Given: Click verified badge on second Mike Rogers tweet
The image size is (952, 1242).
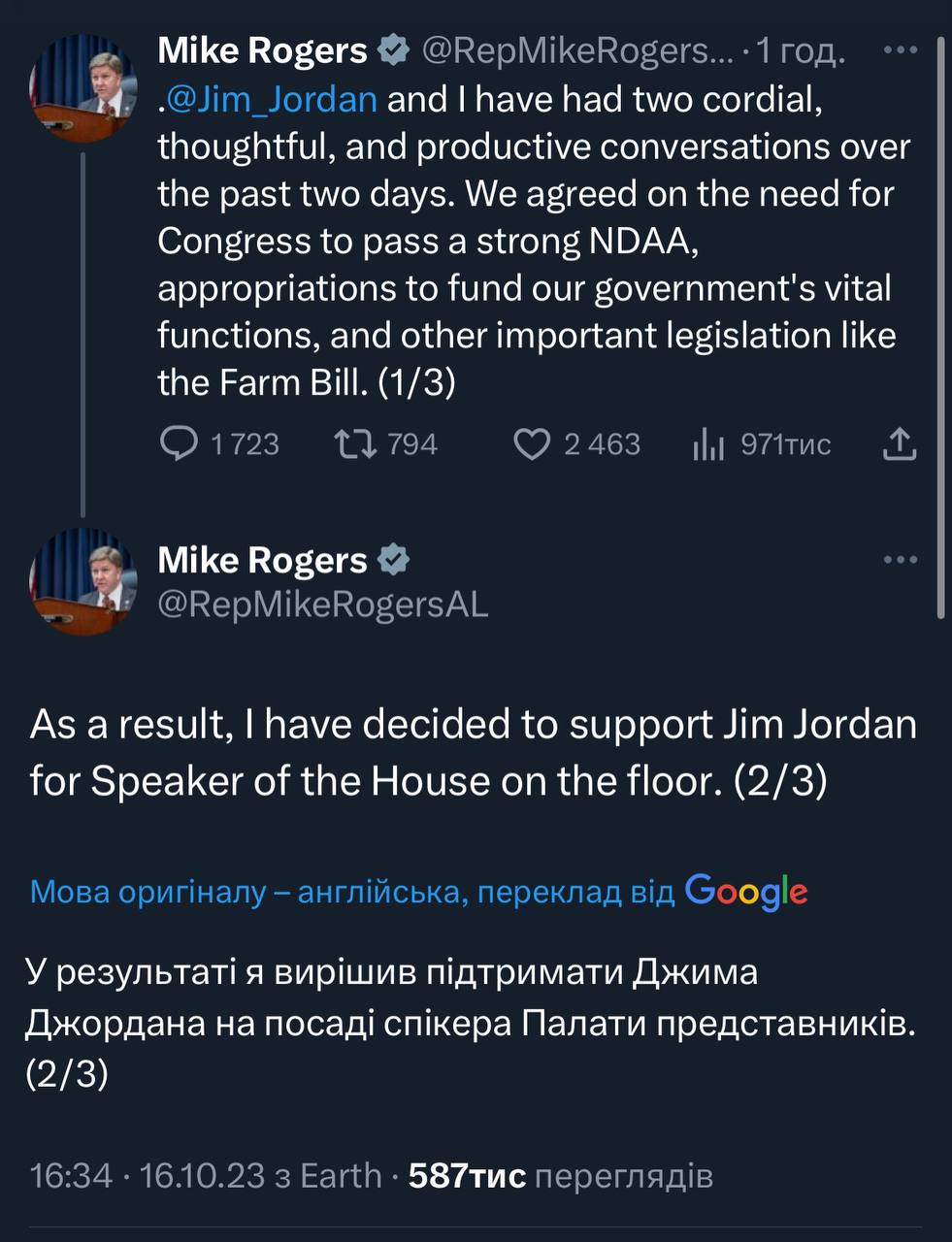Looking at the screenshot, I should (392, 560).
